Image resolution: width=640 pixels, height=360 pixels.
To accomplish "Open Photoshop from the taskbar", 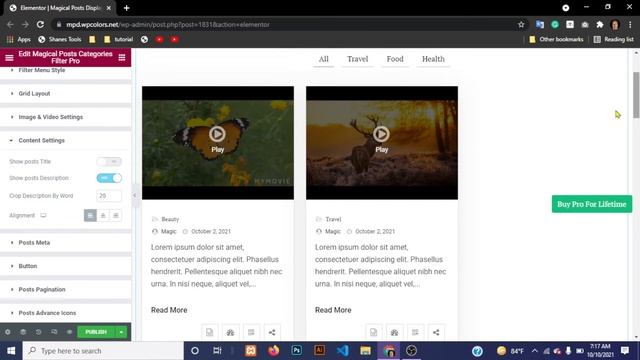I will click(297, 351).
